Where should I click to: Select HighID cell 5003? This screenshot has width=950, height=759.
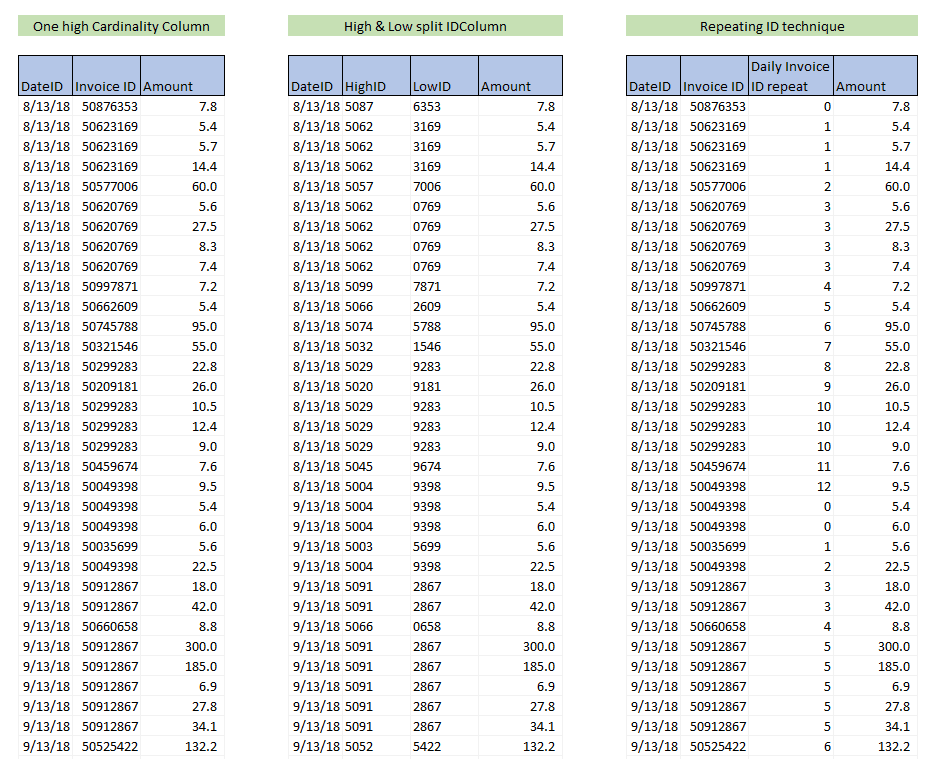click(376, 546)
